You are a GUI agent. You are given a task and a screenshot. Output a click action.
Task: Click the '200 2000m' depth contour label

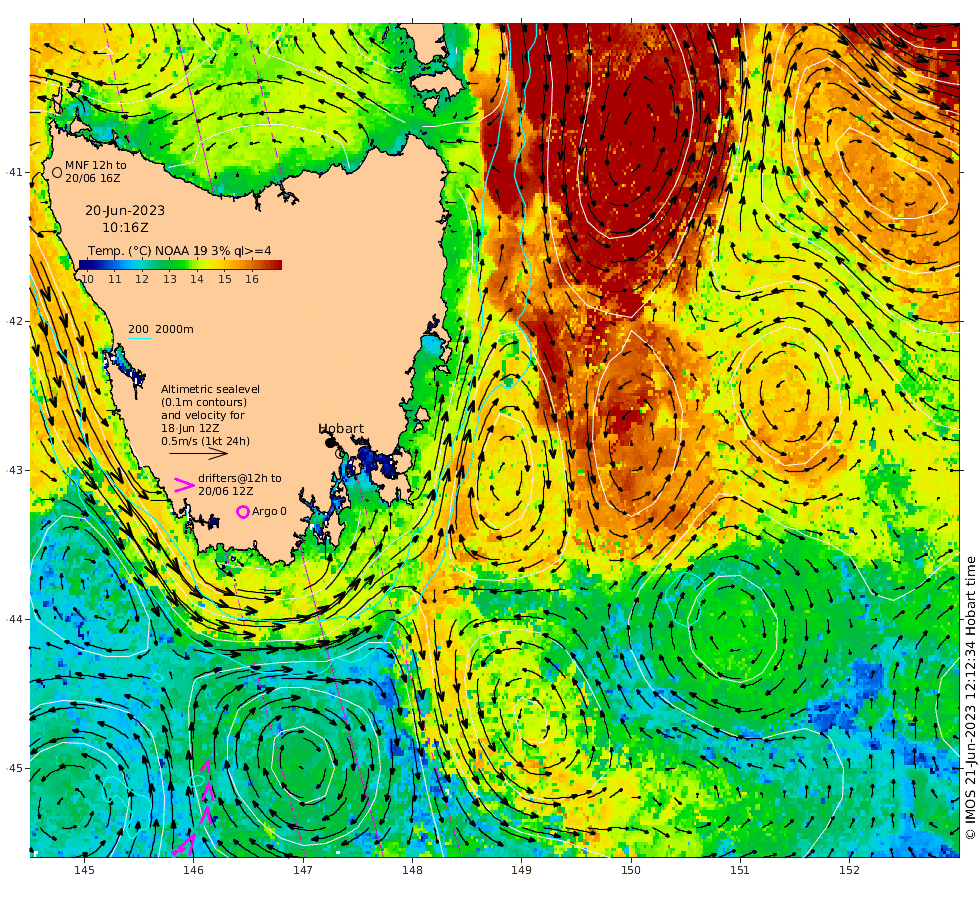pos(161,329)
